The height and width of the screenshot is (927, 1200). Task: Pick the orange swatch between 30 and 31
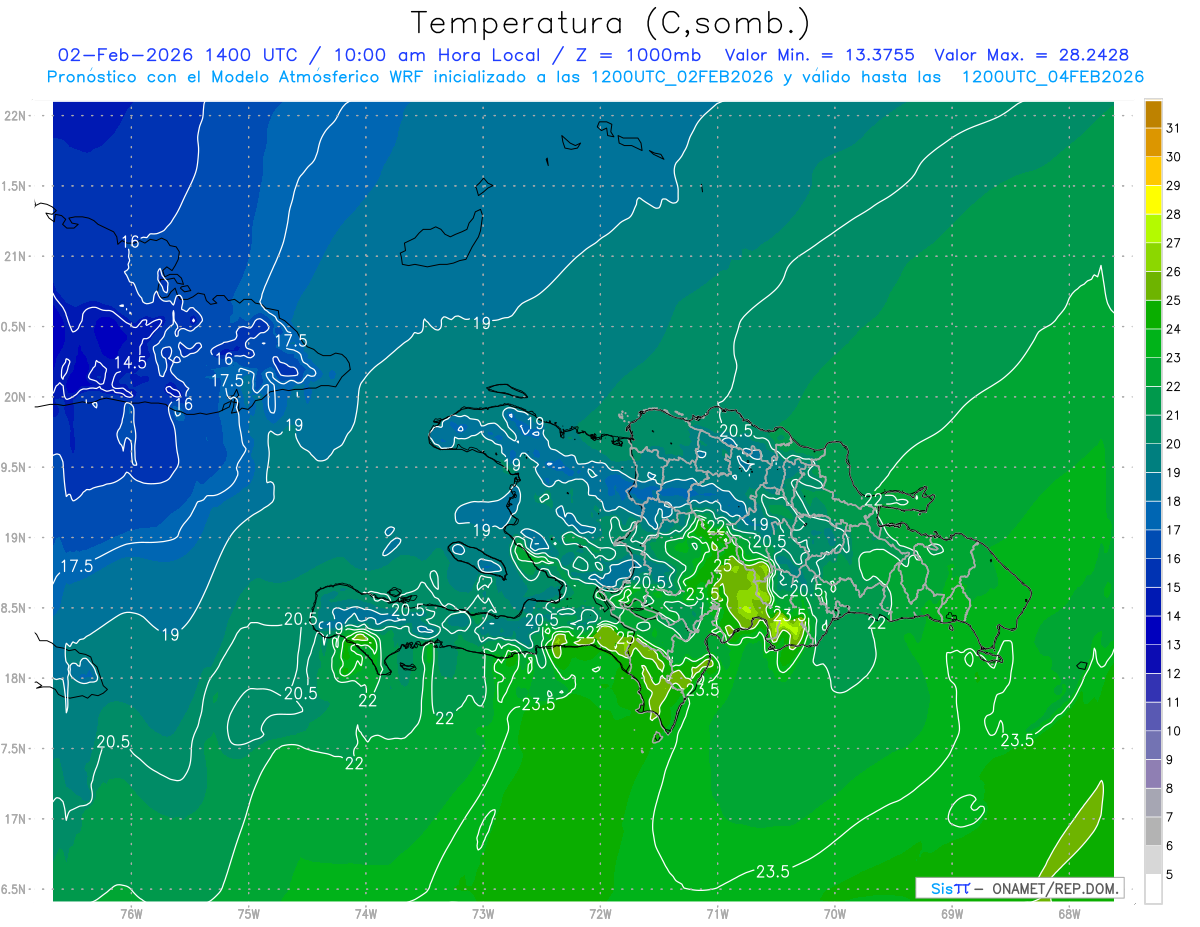(1153, 143)
